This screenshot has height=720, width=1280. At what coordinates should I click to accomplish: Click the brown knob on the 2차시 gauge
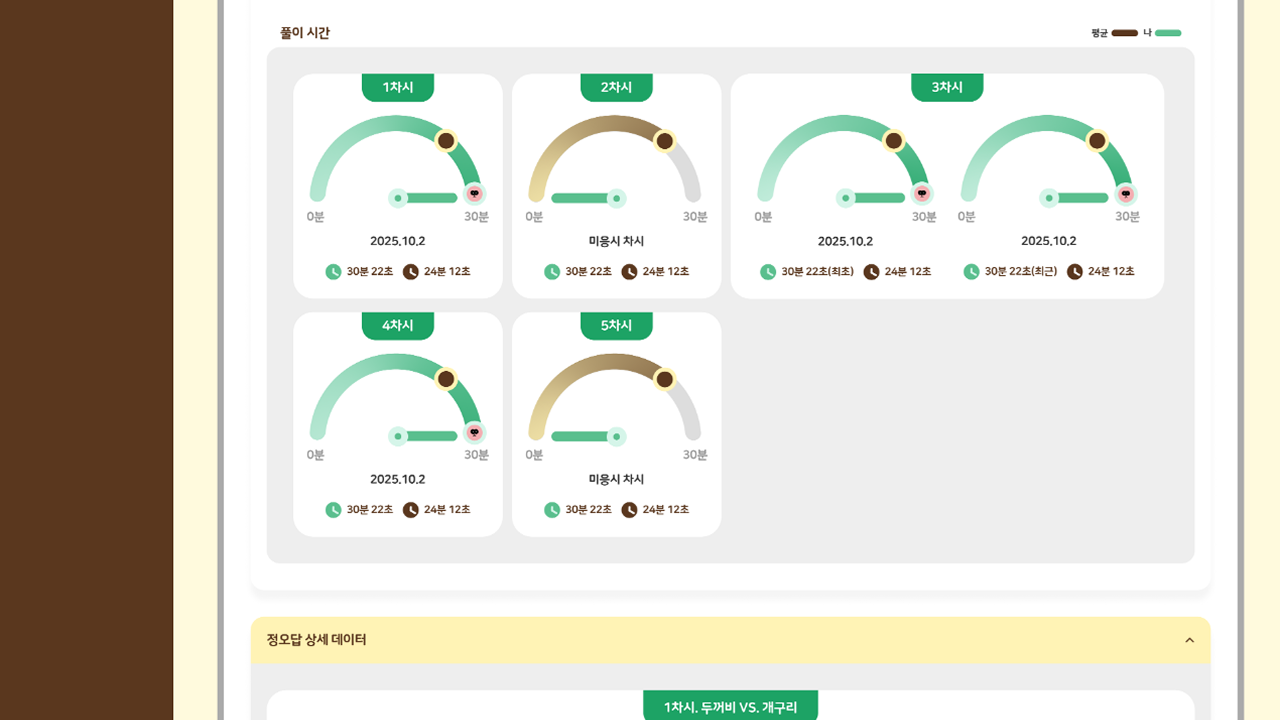click(x=664, y=141)
